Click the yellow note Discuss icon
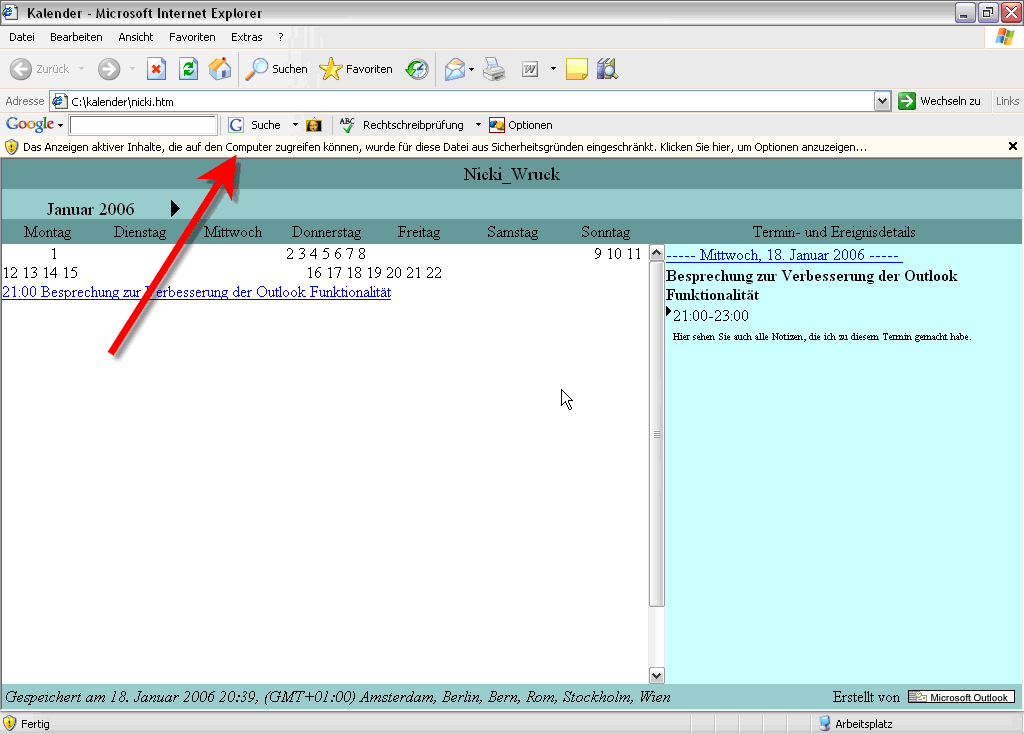Image resolution: width=1024 pixels, height=734 pixels. coord(576,69)
